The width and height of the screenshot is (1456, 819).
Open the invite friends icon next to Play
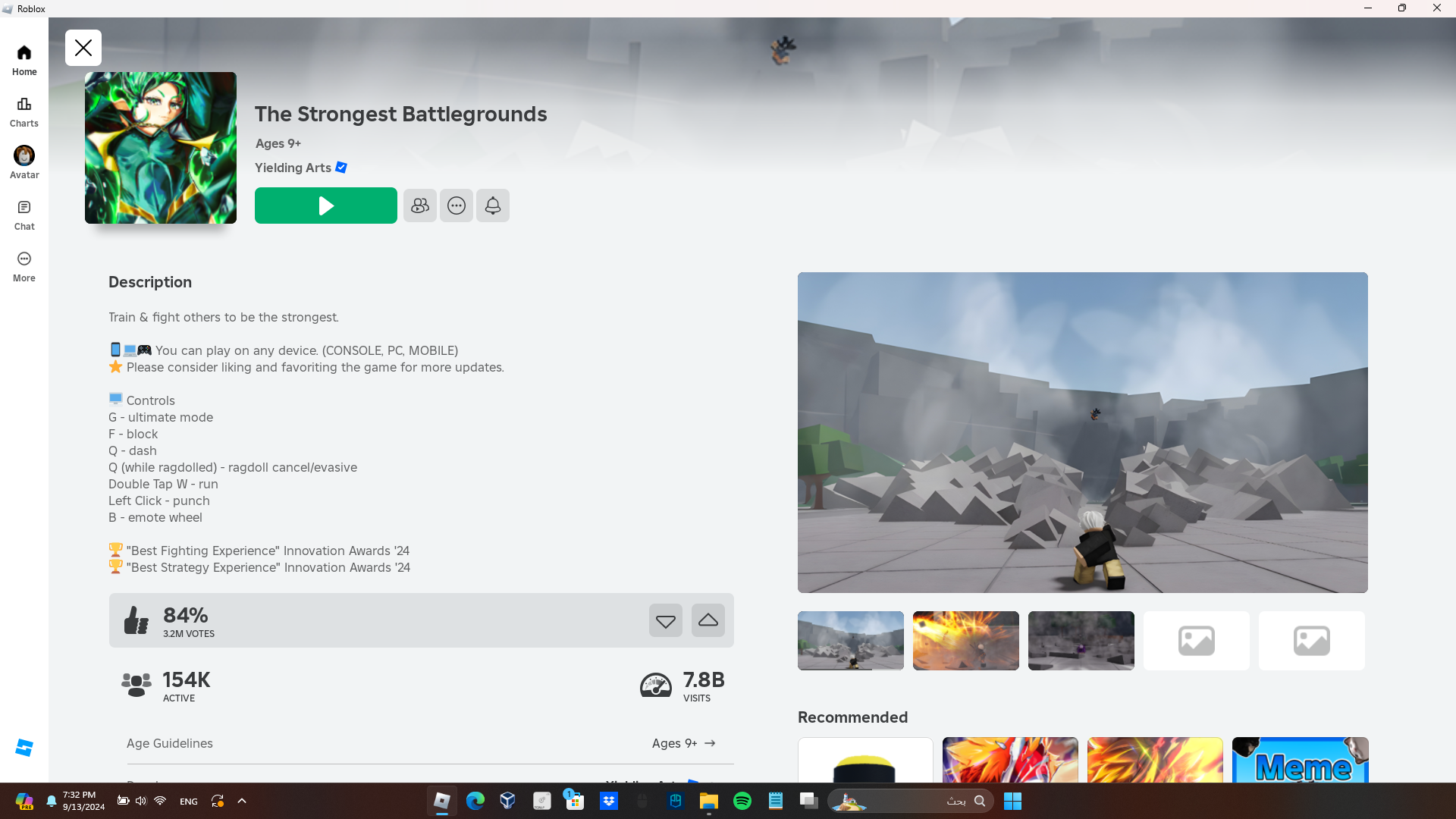[420, 206]
